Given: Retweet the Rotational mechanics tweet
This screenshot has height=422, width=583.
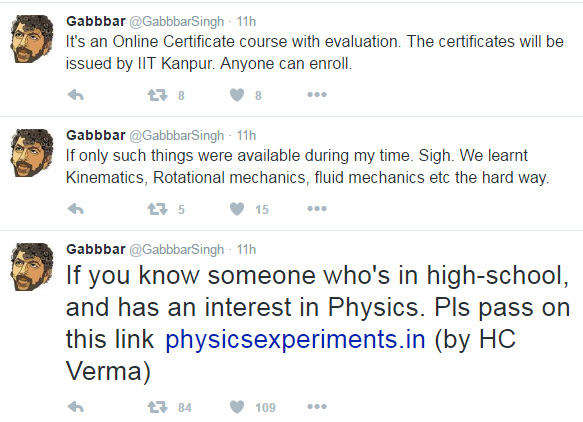Looking at the screenshot, I should point(158,209).
